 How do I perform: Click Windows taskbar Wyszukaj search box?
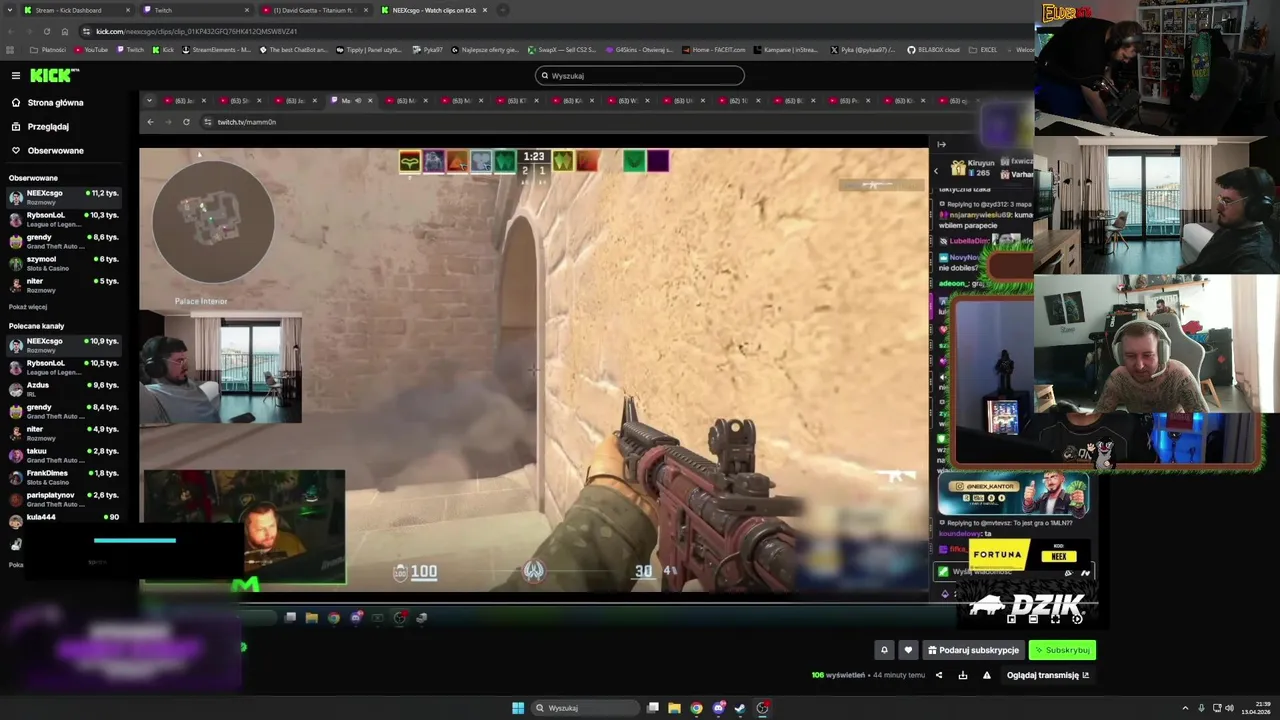(585, 708)
